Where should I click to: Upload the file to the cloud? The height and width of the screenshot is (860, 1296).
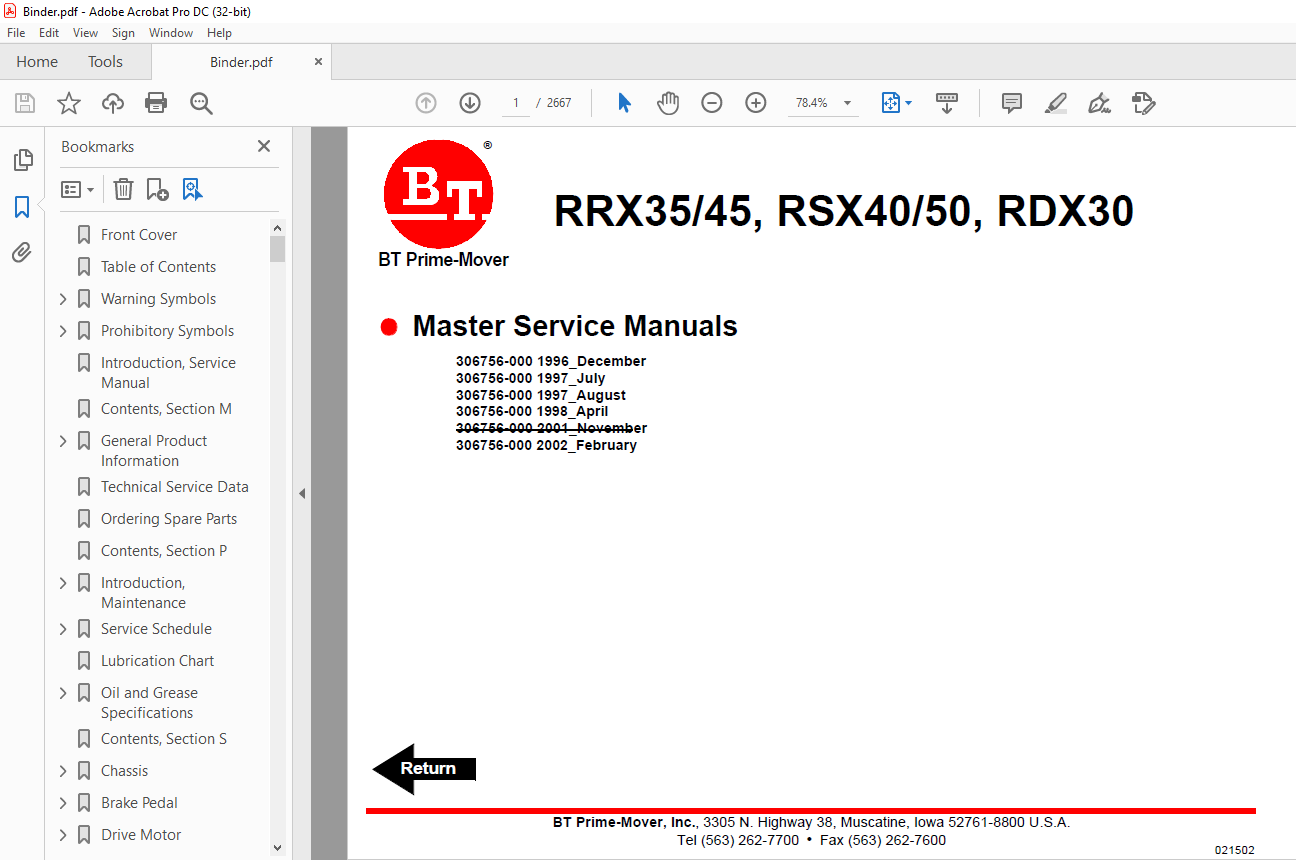[113, 103]
